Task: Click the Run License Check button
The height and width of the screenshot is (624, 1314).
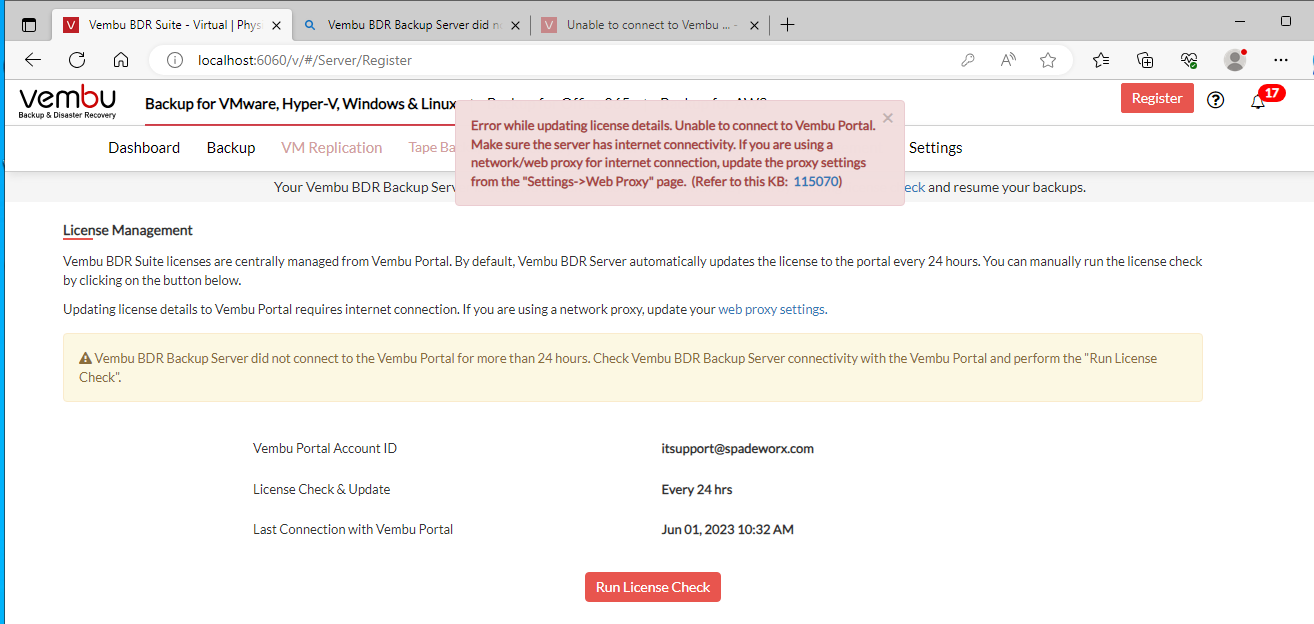Action: [x=653, y=587]
